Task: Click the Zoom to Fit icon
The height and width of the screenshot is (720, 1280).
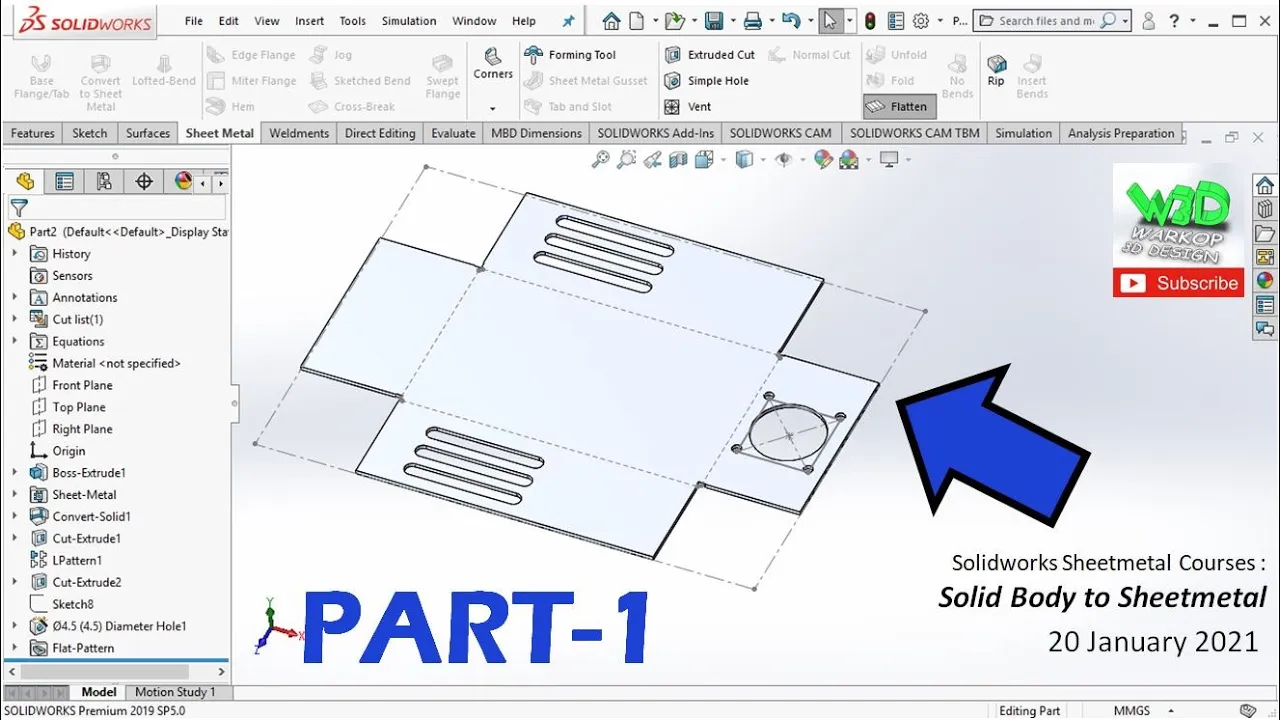Action: click(x=601, y=159)
